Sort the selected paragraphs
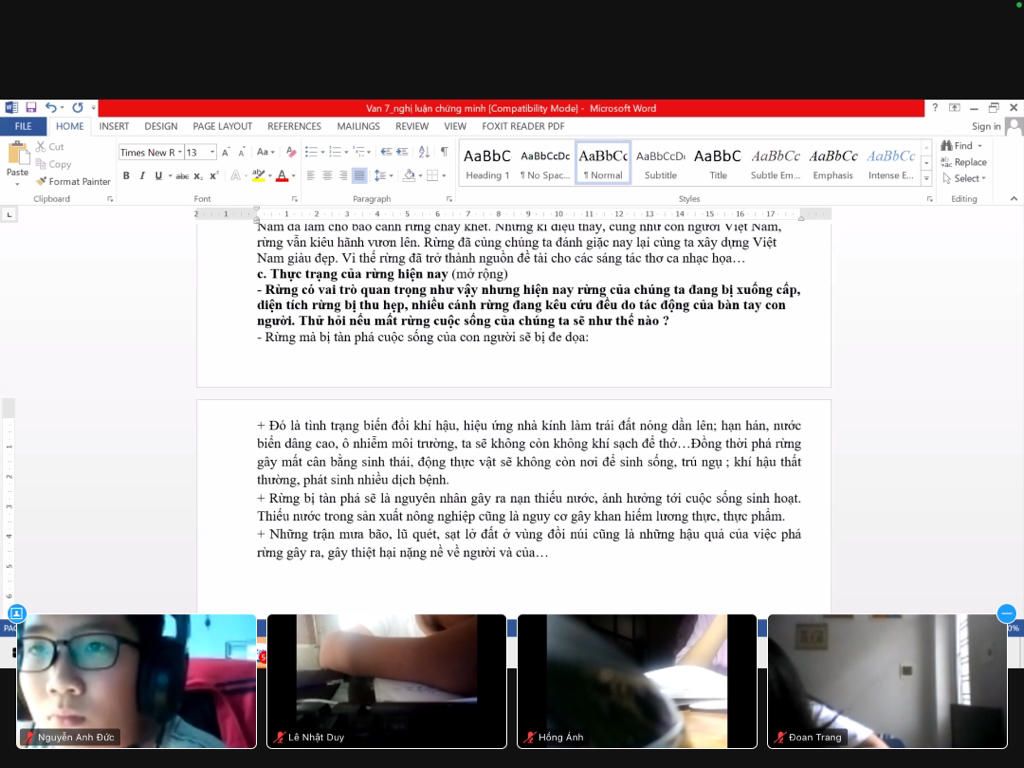This screenshot has height=768, width=1024. tap(424, 152)
